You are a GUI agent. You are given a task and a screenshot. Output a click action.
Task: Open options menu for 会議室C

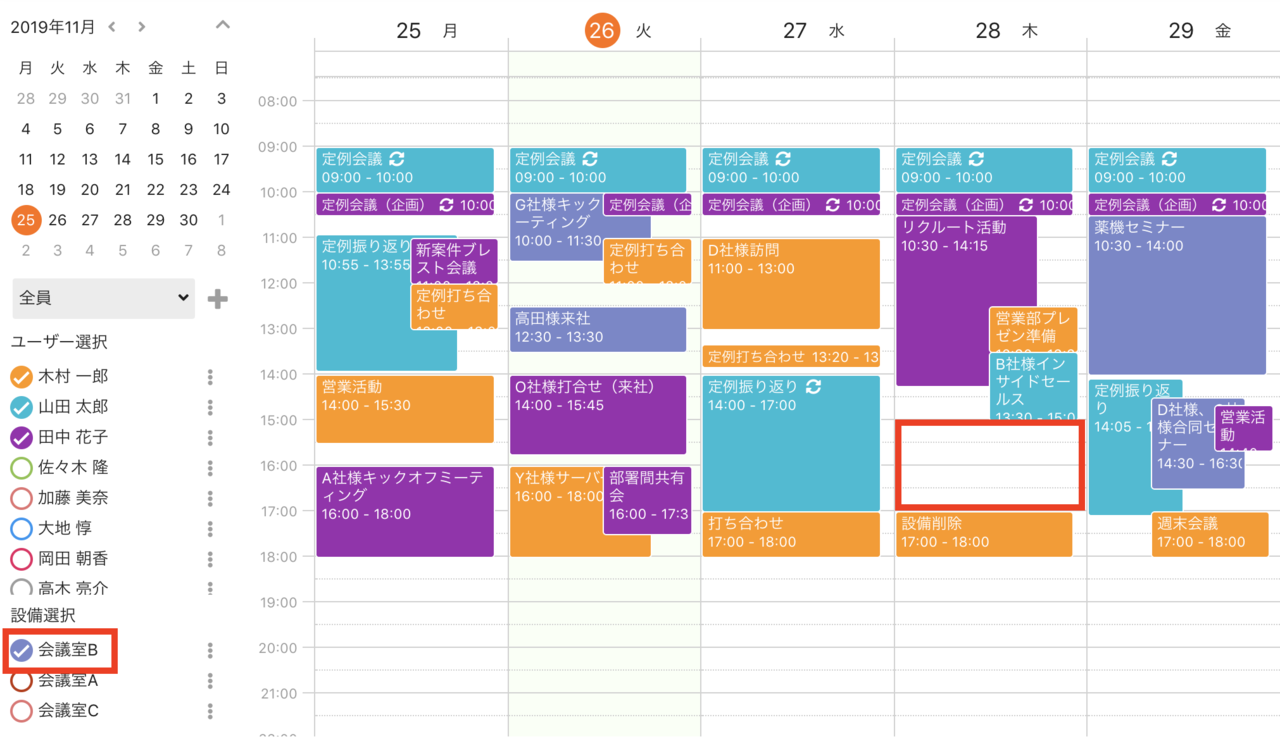210,711
